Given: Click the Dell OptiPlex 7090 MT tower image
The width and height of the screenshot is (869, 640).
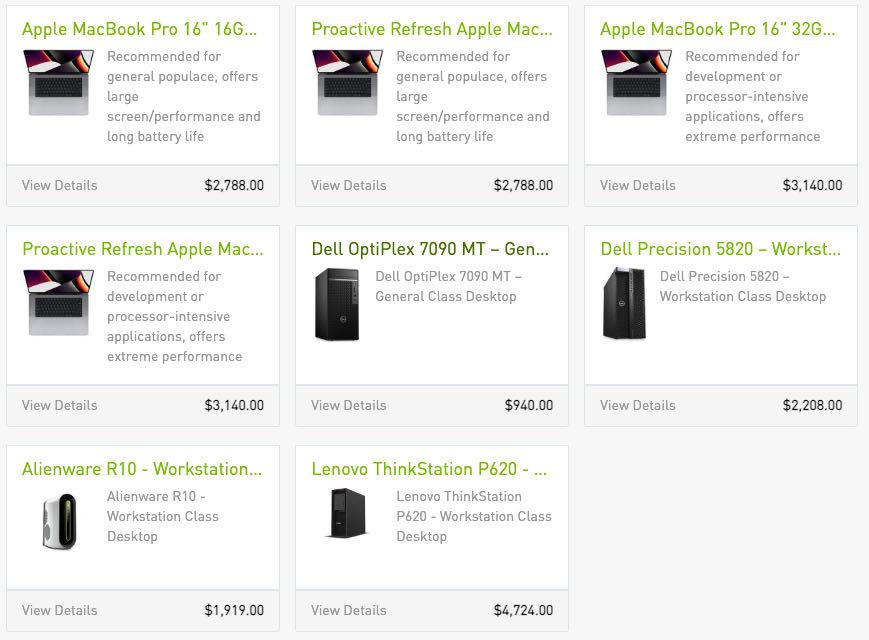Looking at the screenshot, I should 336,304.
